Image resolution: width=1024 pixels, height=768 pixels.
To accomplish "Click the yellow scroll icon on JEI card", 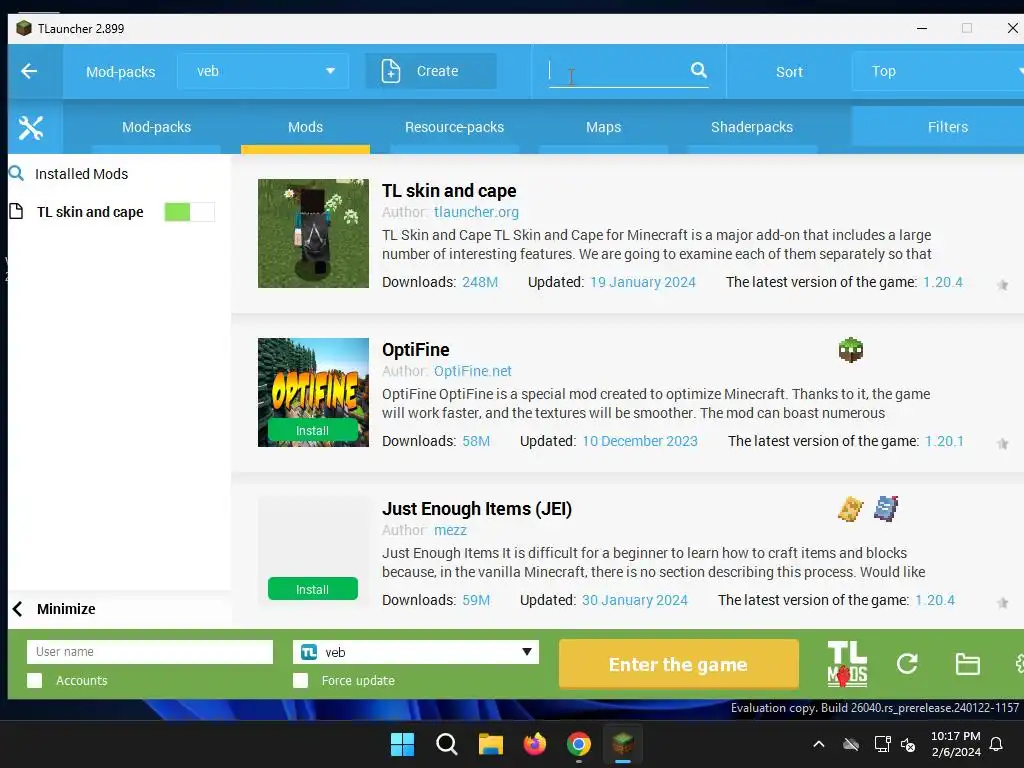I will point(850,509).
